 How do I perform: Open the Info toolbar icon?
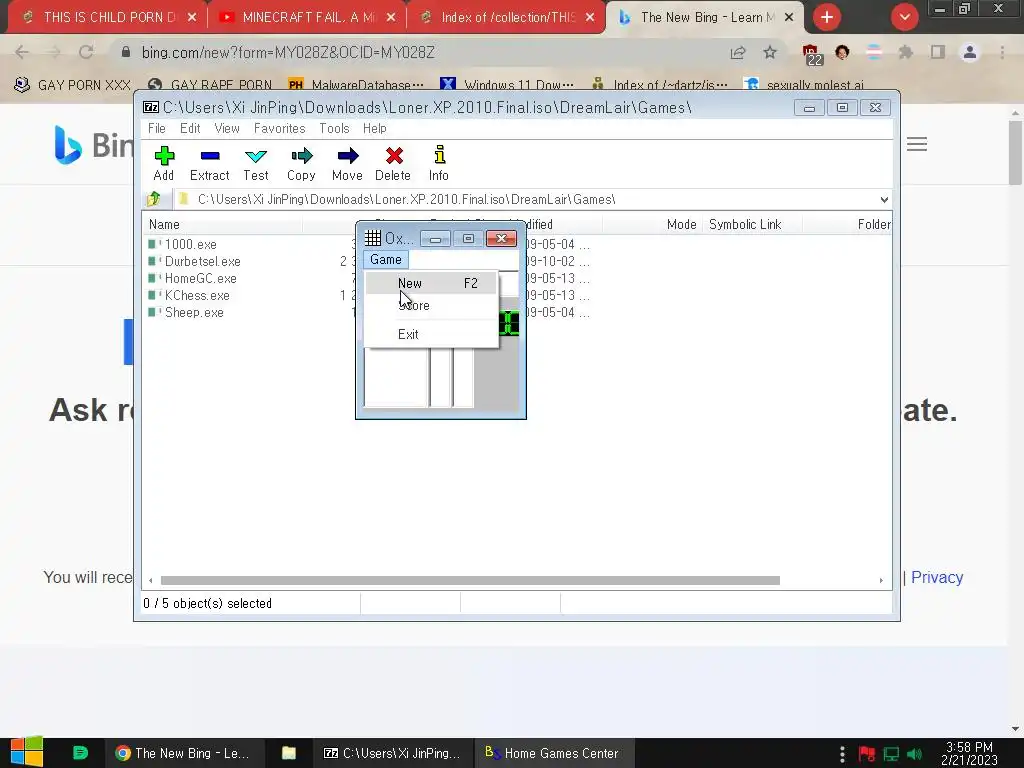pos(439,163)
